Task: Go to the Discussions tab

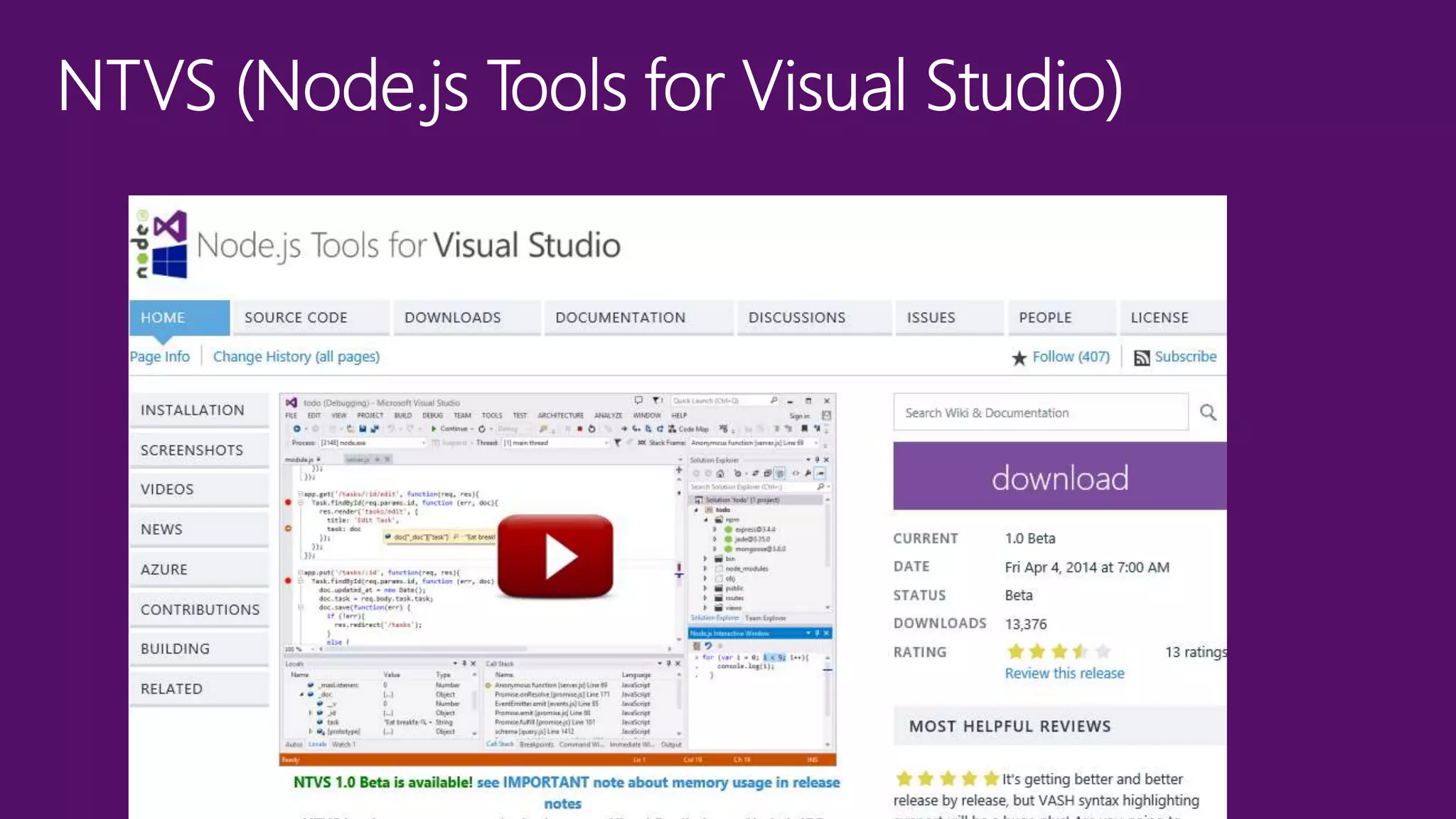Action: (796, 318)
